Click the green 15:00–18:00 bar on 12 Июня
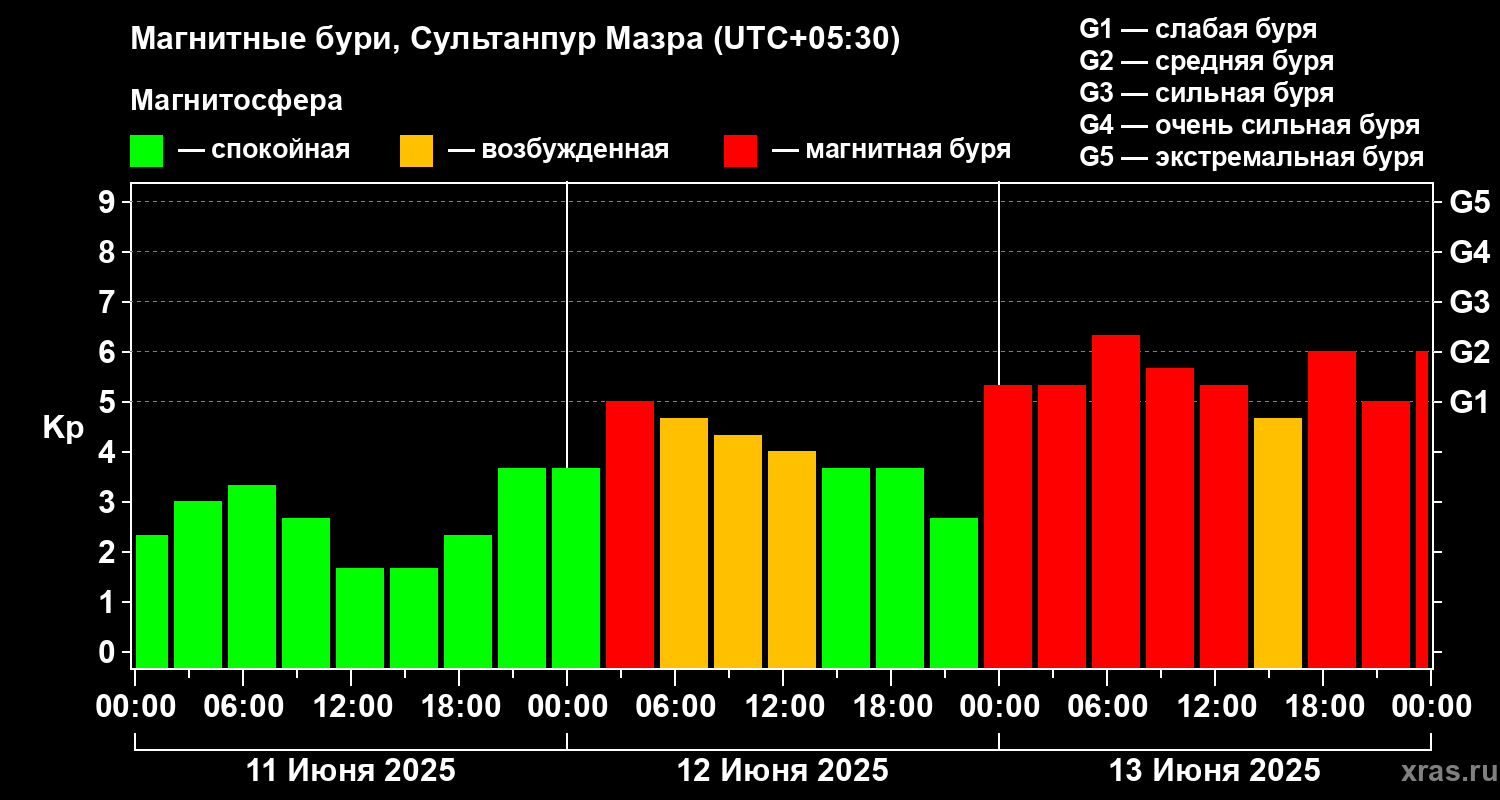Image resolution: width=1500 pixels, height=800 pixels. click(846, 567)
